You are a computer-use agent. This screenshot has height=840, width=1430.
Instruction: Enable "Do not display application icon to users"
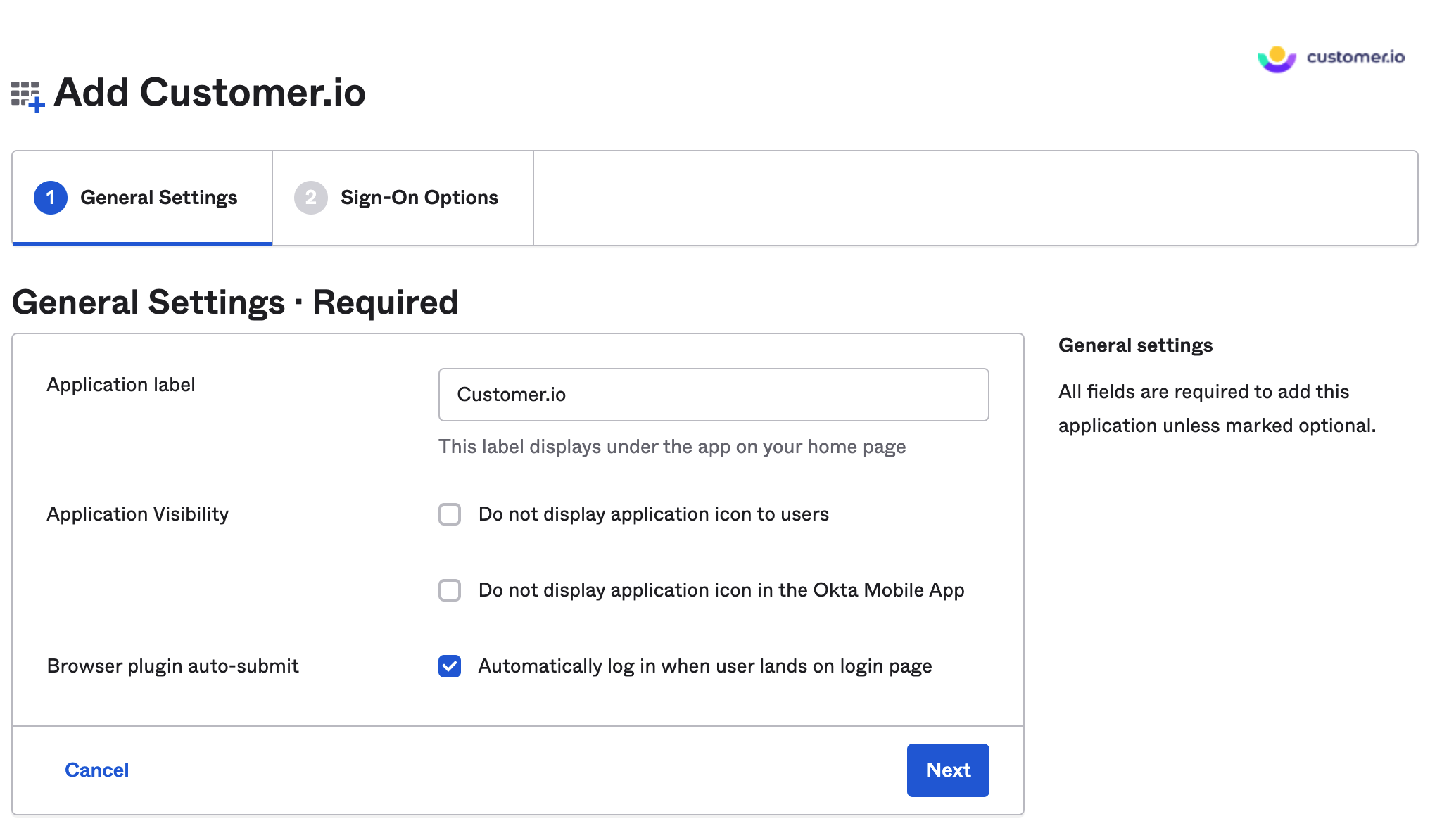[449, 514]
